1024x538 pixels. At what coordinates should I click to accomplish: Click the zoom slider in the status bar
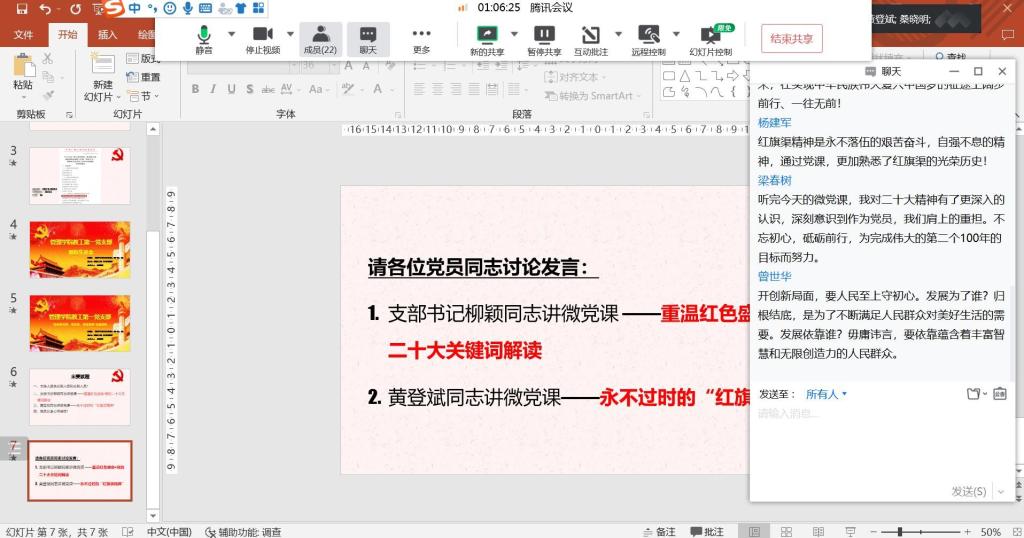[900, 532]
